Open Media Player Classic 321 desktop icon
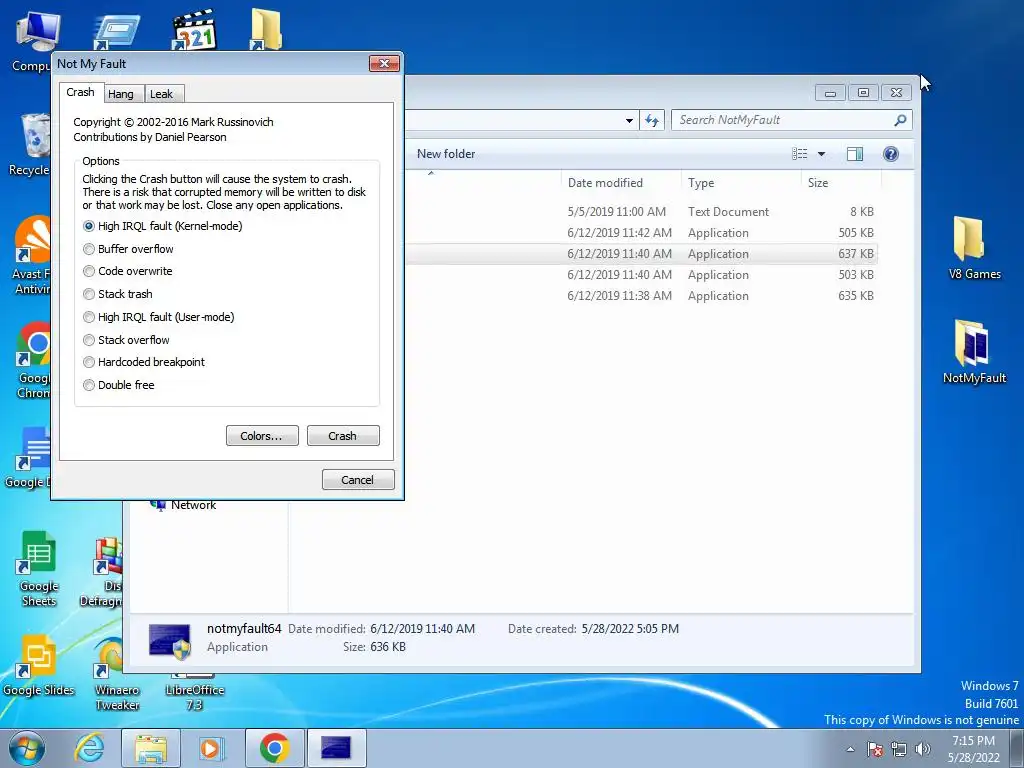The image size is (1024, 768). pyautogui.click(x=194, y=29)
